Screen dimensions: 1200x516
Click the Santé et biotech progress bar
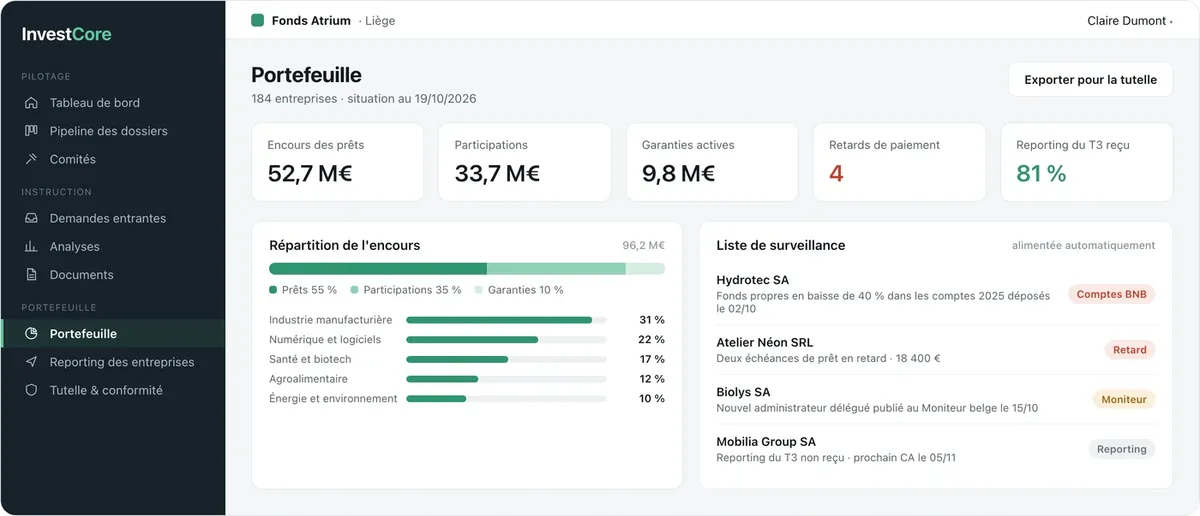[x=506, y=359]
